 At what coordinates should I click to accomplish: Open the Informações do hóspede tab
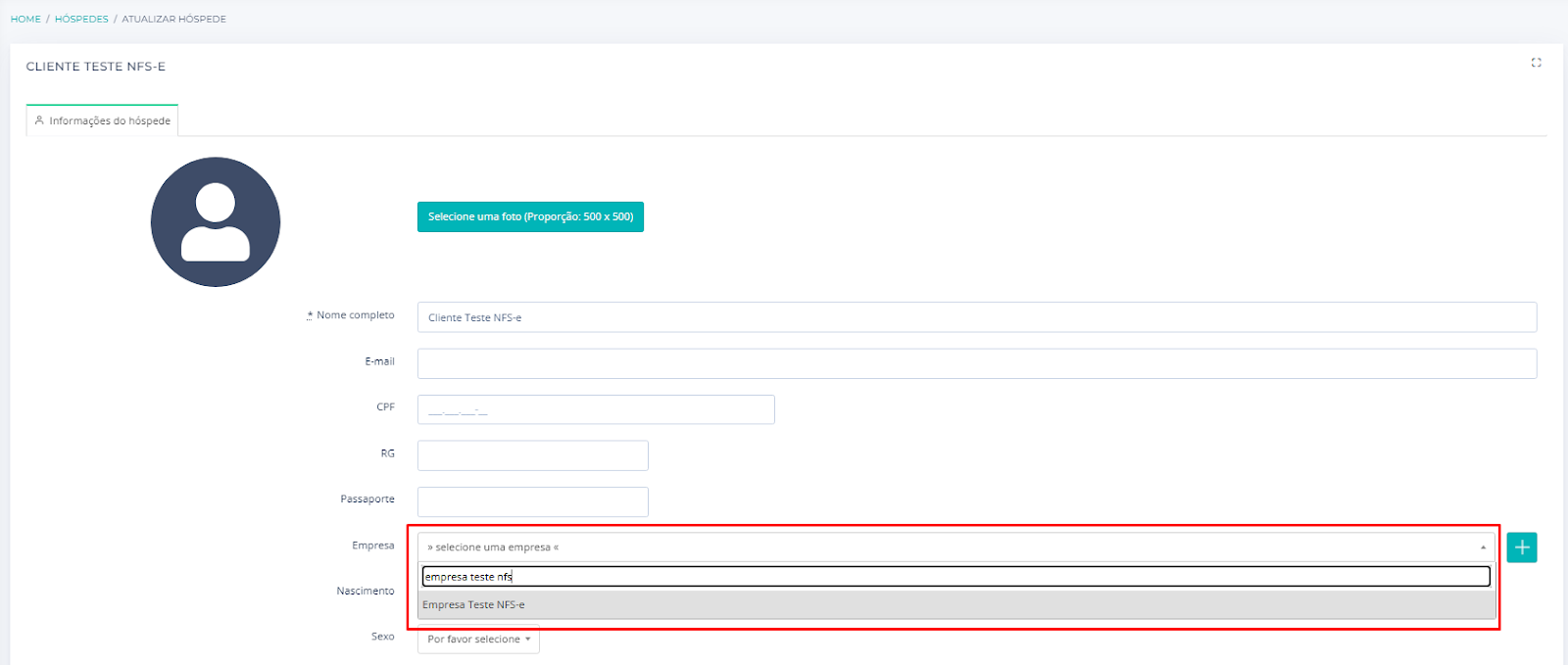[102, 120]
